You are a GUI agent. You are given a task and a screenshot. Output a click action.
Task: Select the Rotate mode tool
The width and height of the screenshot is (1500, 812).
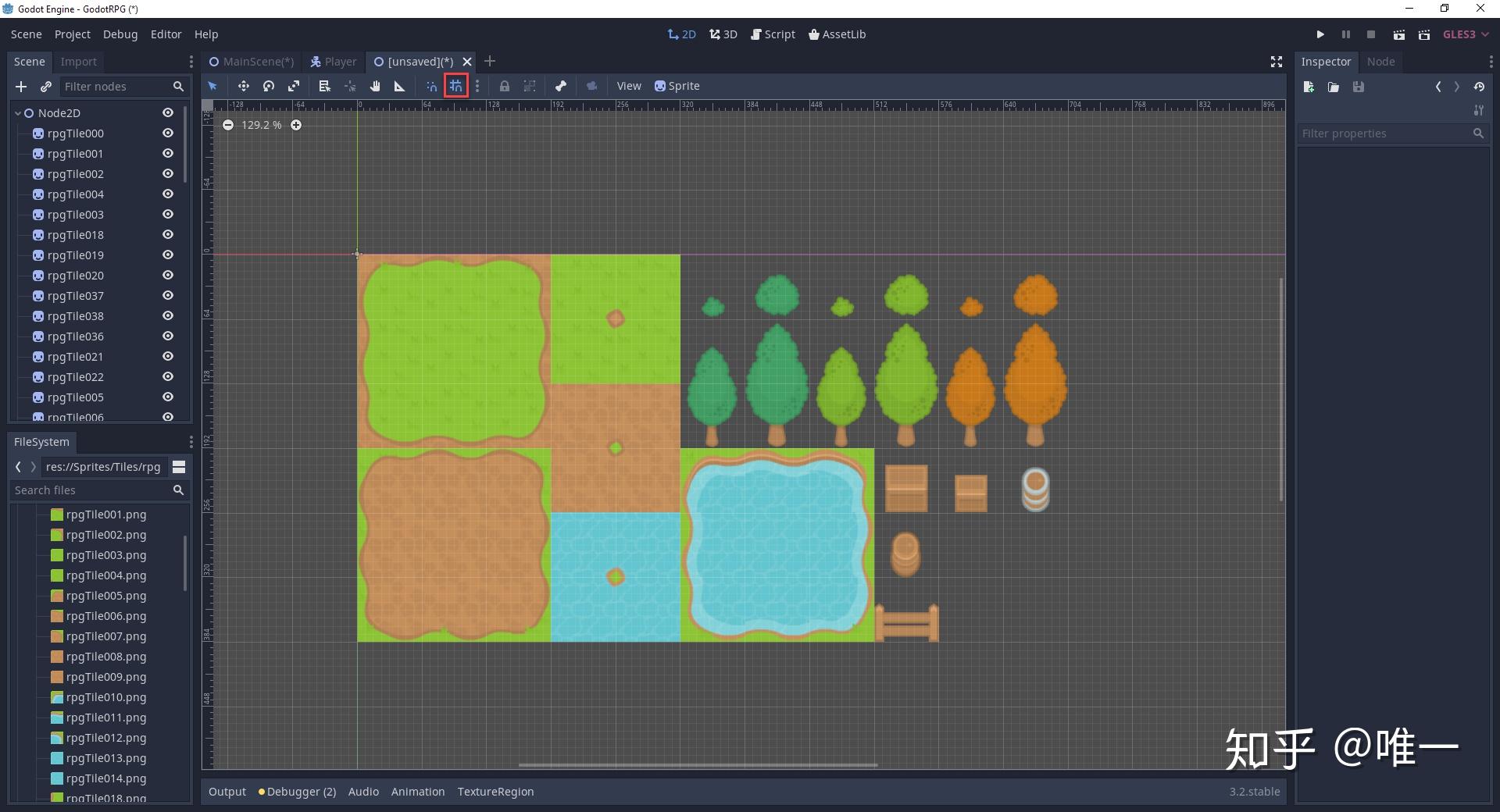[269, 87]
